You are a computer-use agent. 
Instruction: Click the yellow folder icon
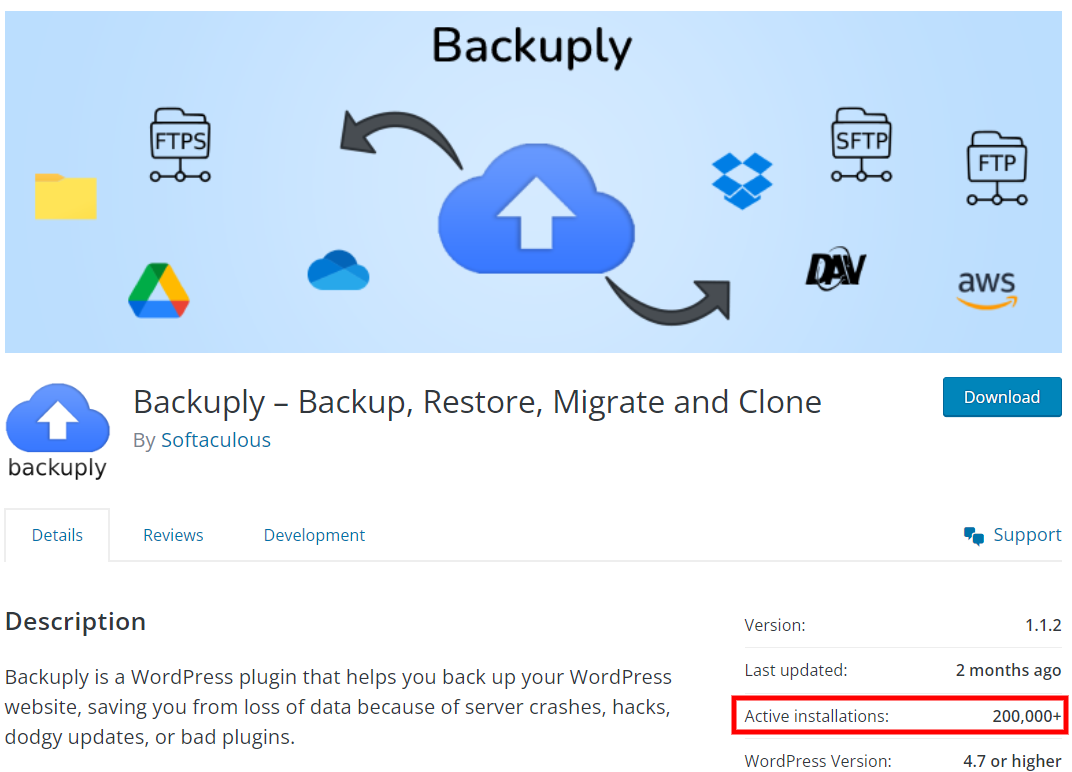[66, 196]
